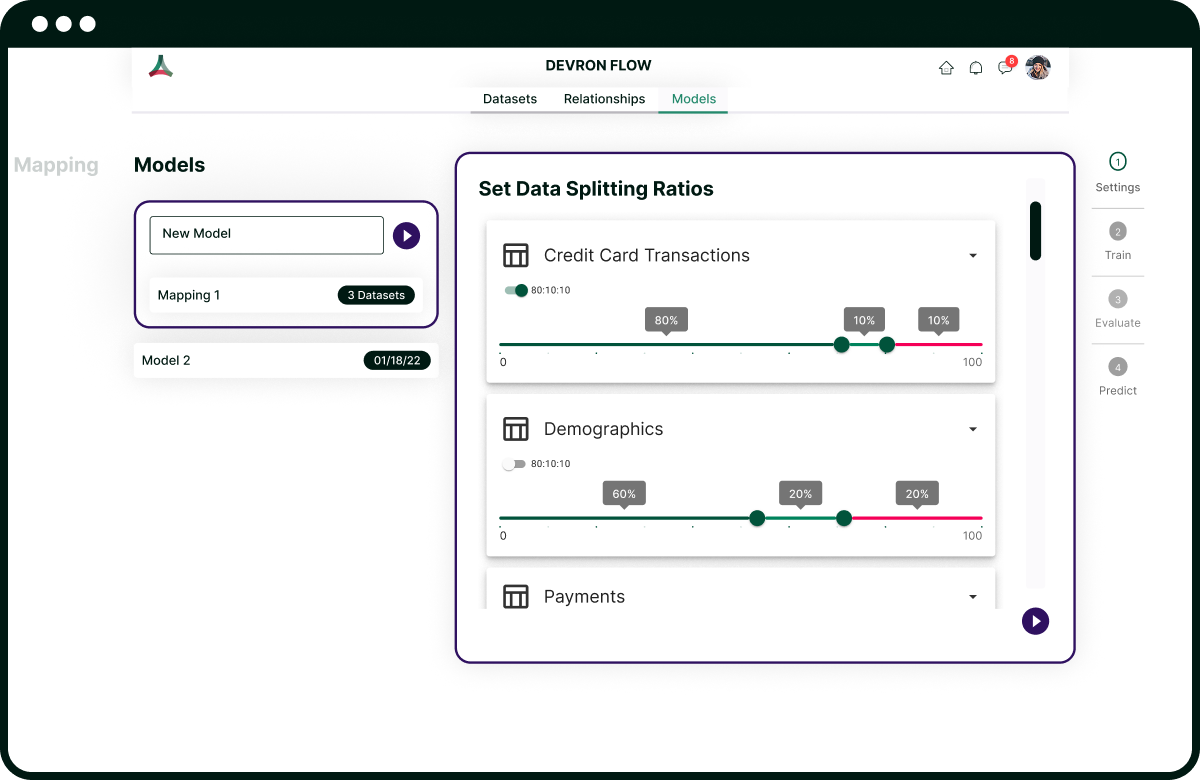The height and width of the screenshot is (780, 1200).
Task: Switch to the Relationships tab
Action: (604, 99)
